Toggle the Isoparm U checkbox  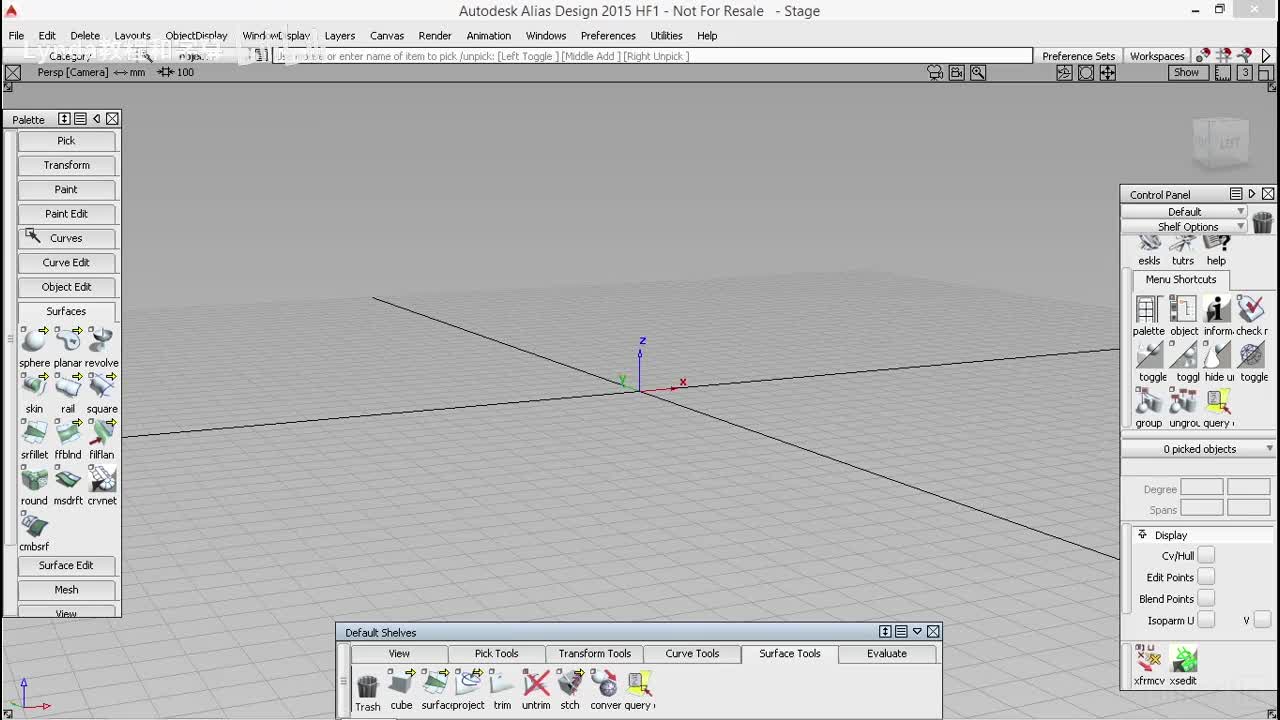pos(1206,620)
